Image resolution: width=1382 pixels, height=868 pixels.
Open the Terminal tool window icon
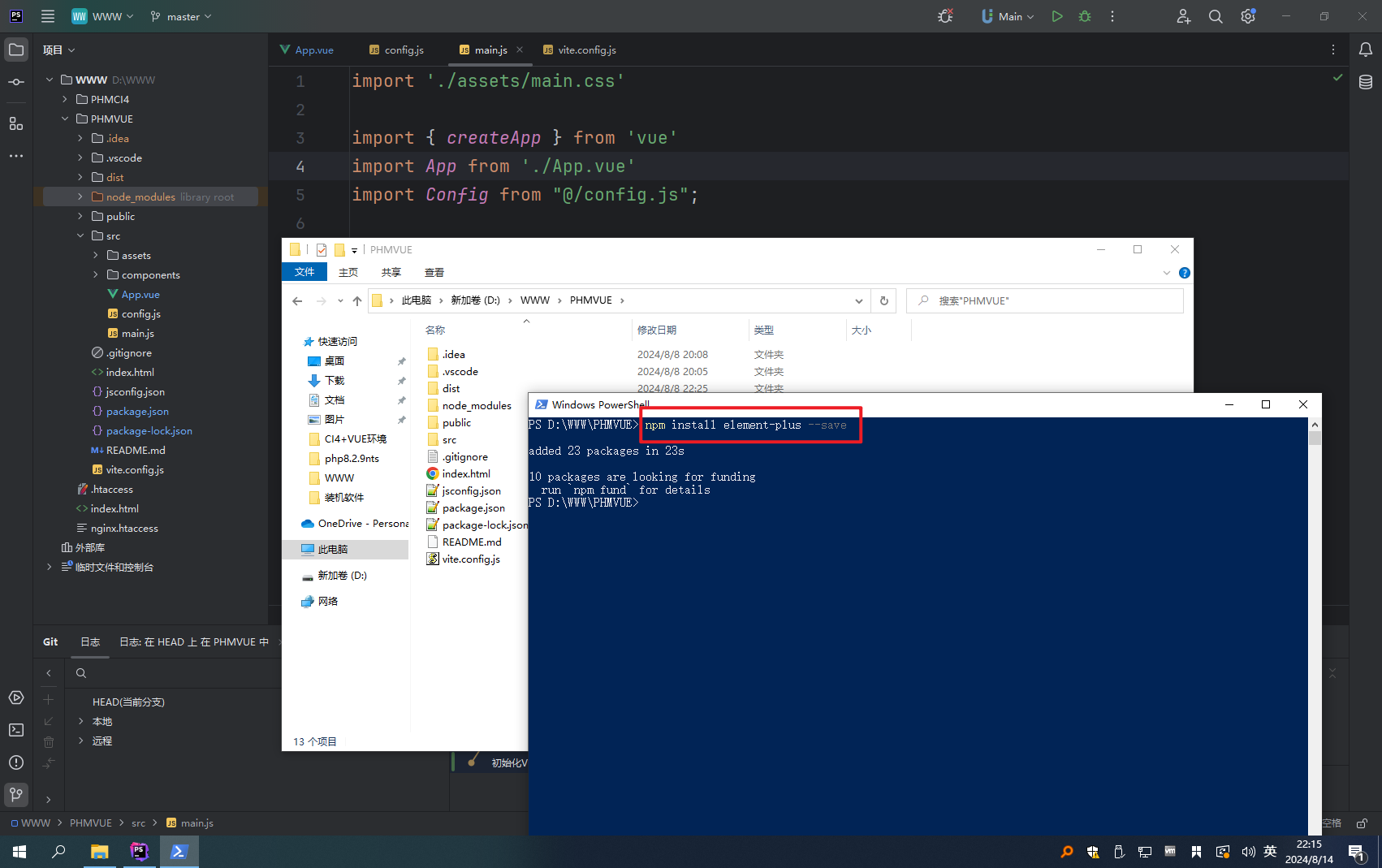point(16,730)
